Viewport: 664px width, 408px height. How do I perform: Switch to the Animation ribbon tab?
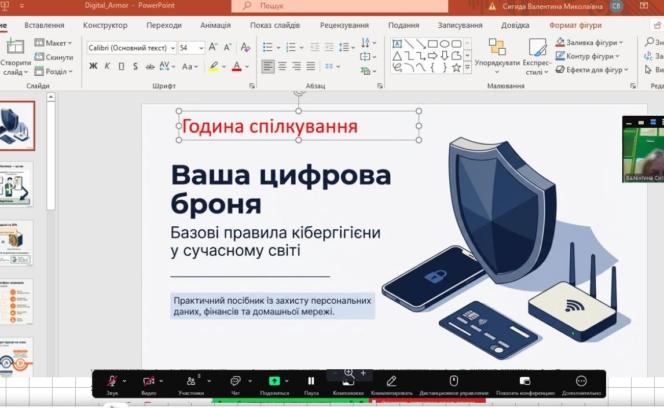(214, 24)
